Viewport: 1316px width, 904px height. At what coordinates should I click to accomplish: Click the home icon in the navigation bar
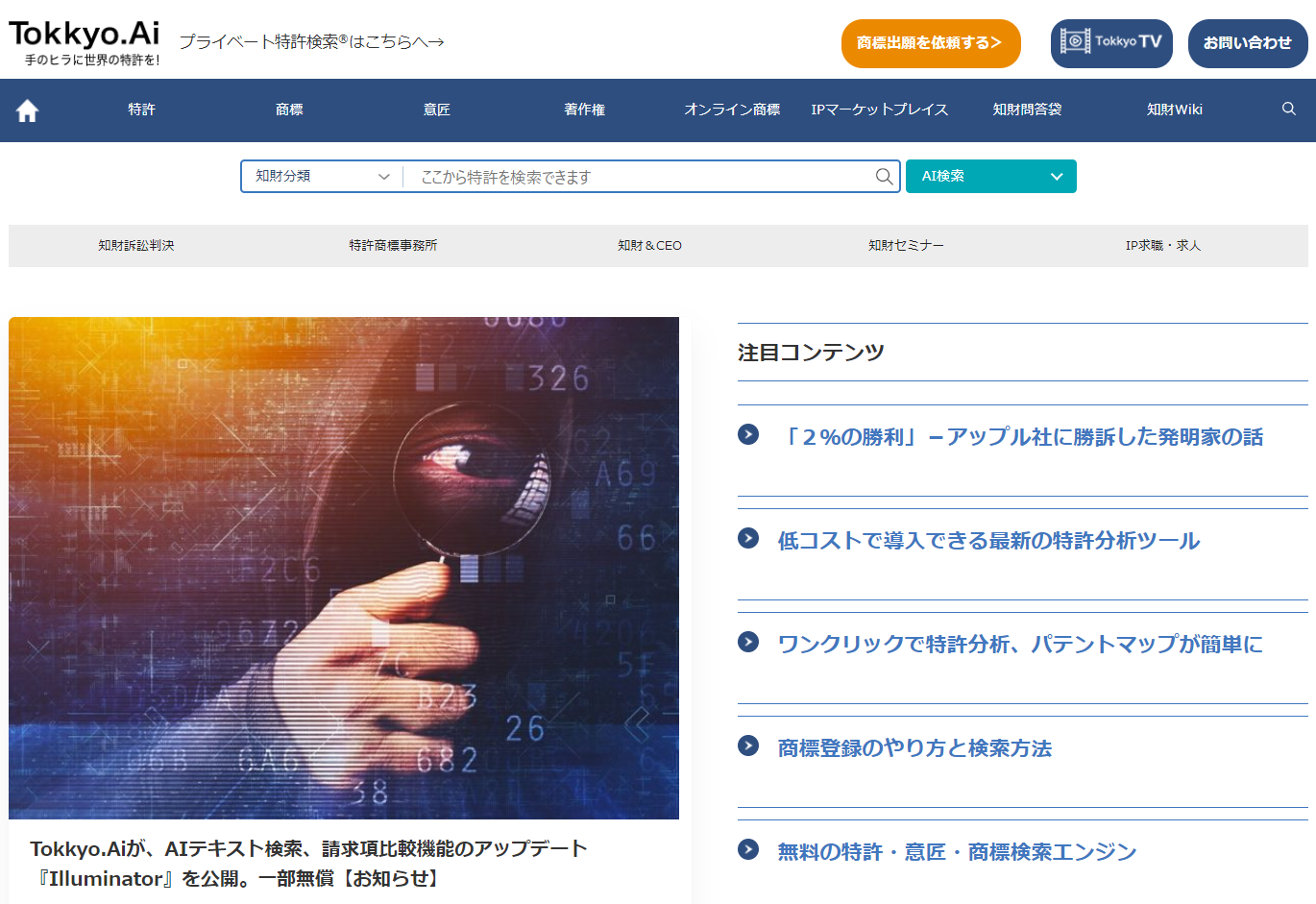26,110
